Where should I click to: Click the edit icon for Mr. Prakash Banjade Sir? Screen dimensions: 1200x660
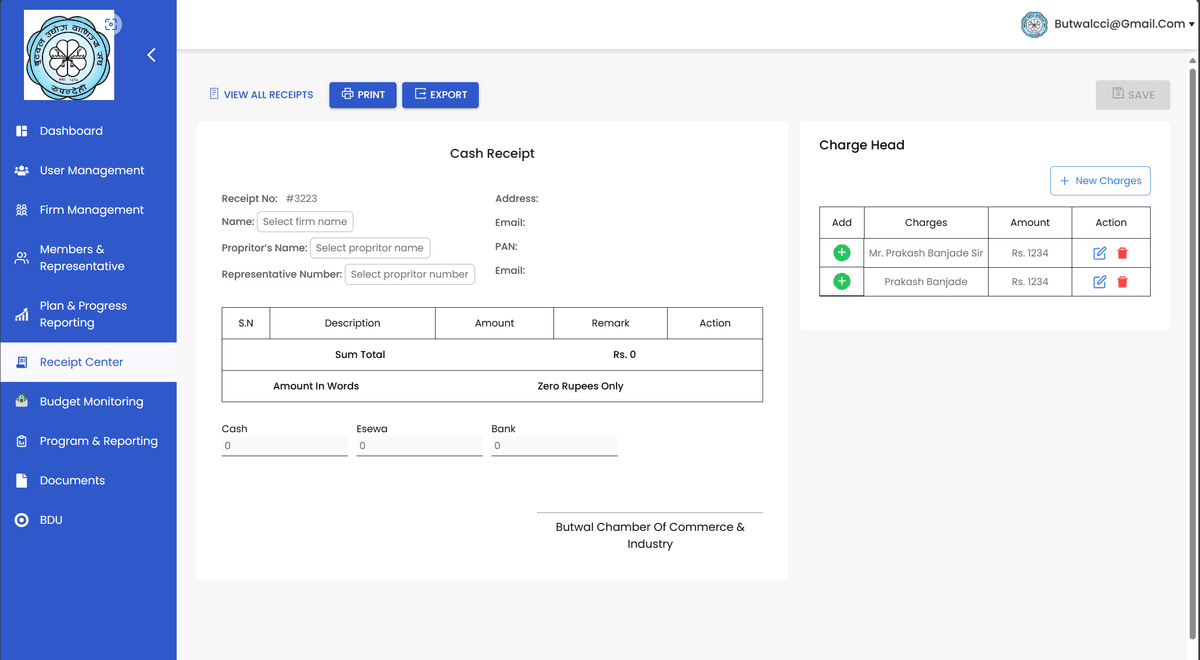1100,253
